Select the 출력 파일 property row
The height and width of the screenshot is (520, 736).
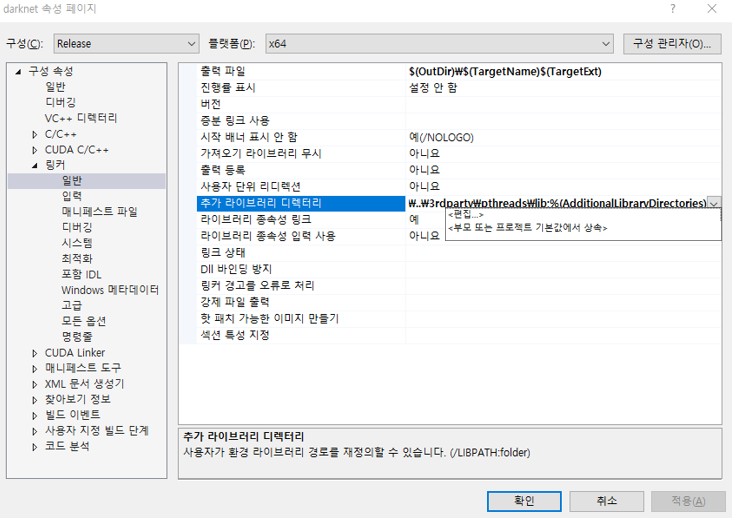[459, 71]
